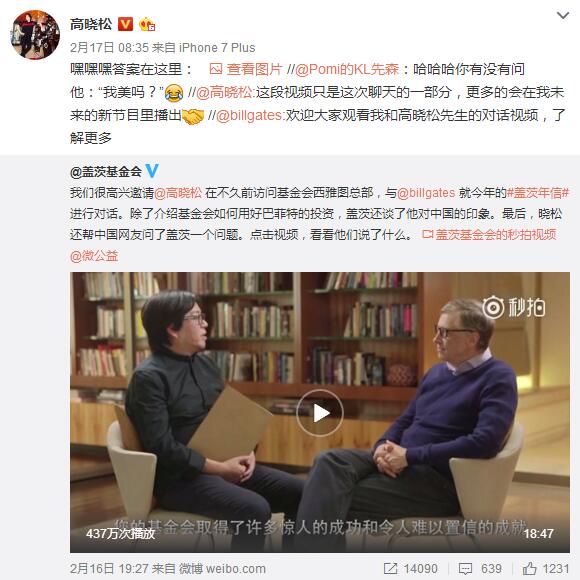Screen dimensions: 580x580
Task: Click the orange V verified badge
Action: click(x=125, y=24)
